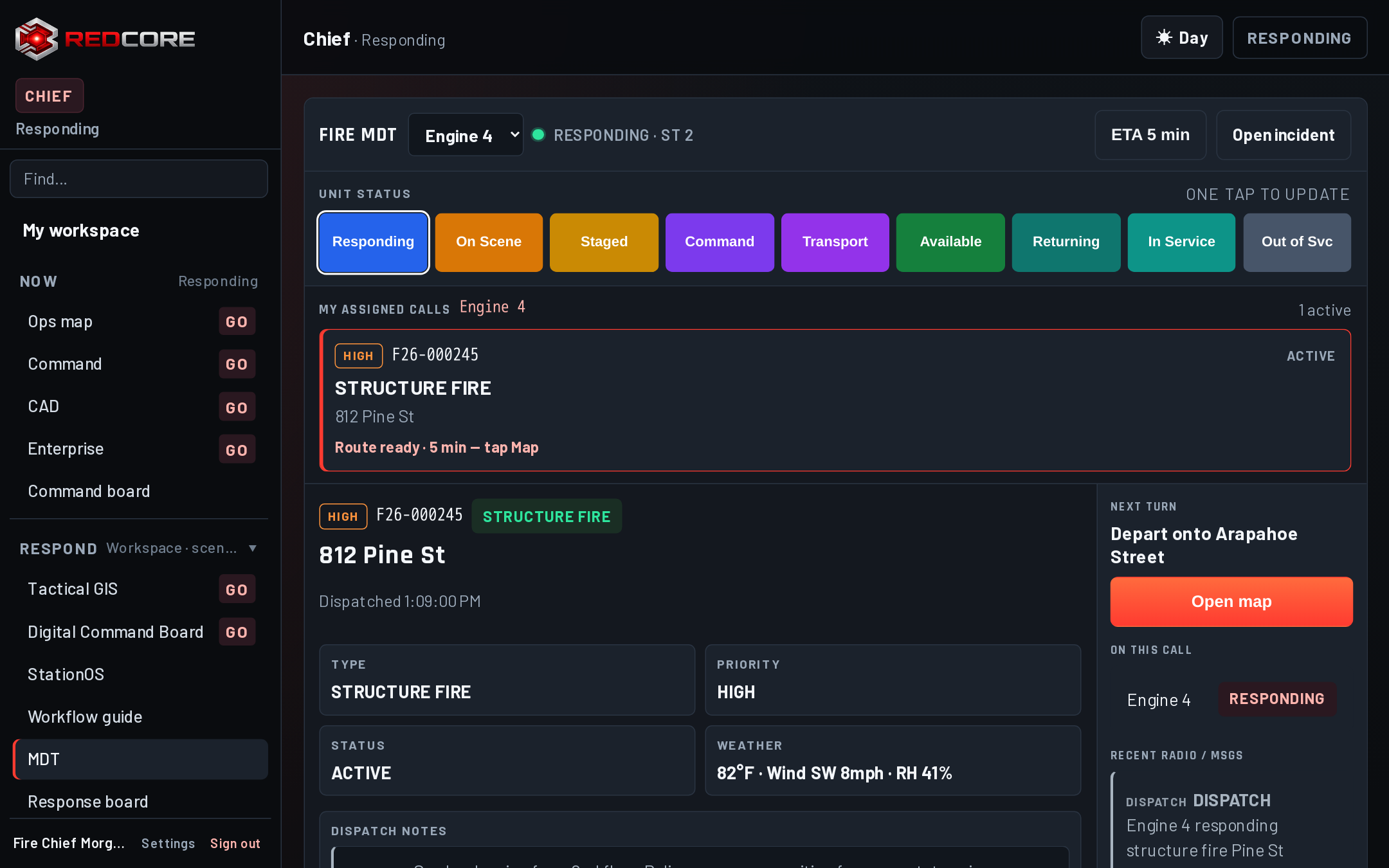
Task: Open the F26-000245 assigned call card
Action: pyautogui.click(x=835, y=400)
